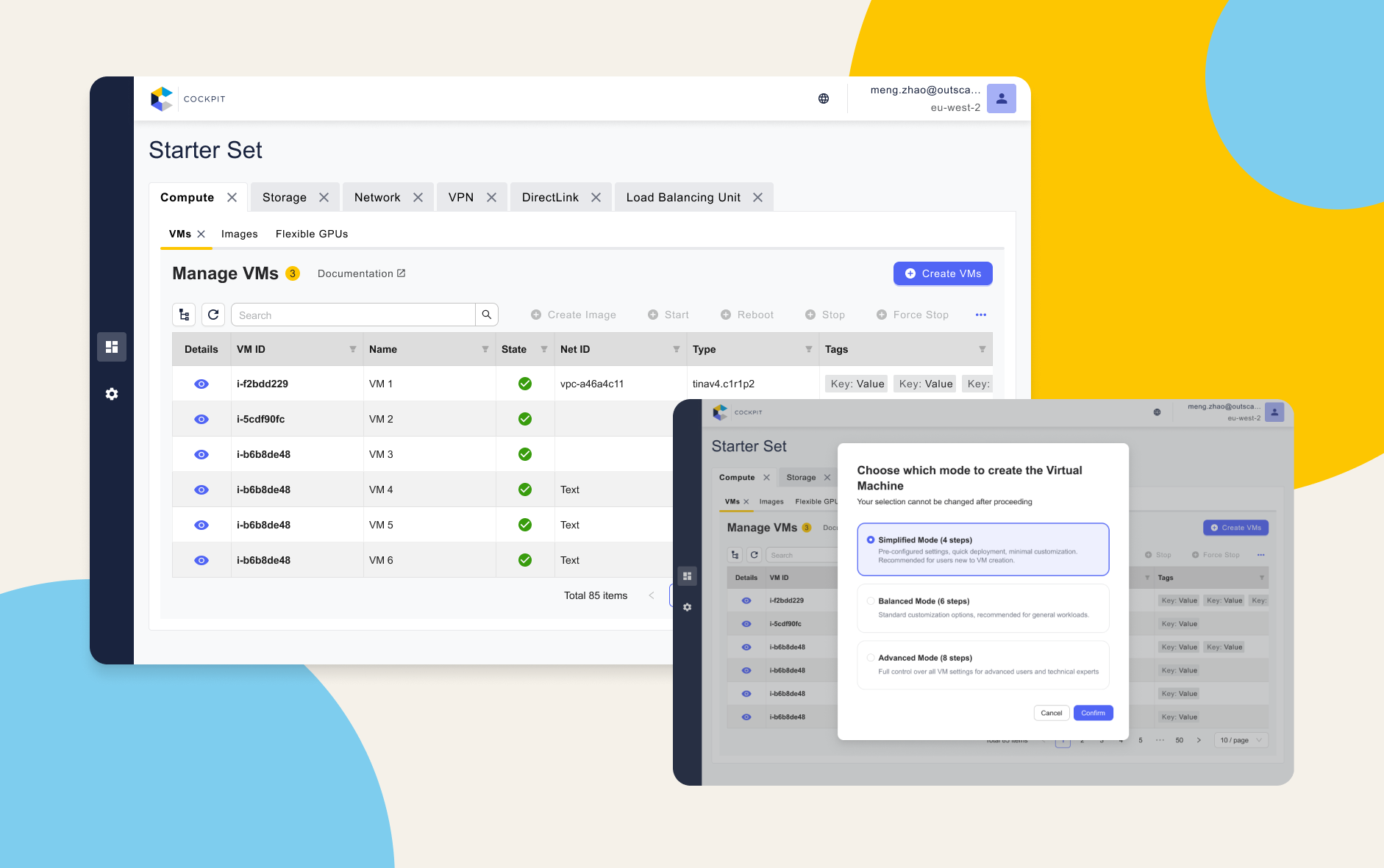1384x868 pixels.
Task: Click the globe language icon in header
Action: (x=824, y=98)
